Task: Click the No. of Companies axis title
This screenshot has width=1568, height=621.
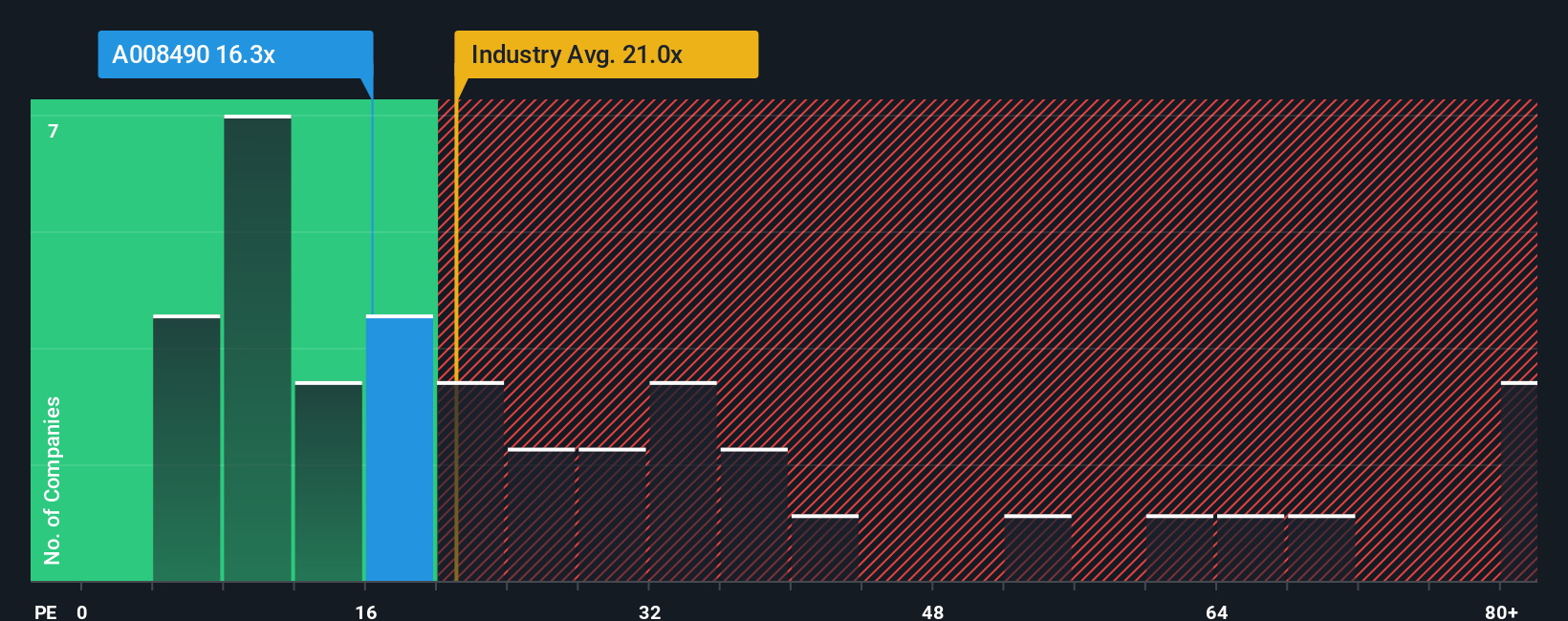Action: click(x=53, y=480)
